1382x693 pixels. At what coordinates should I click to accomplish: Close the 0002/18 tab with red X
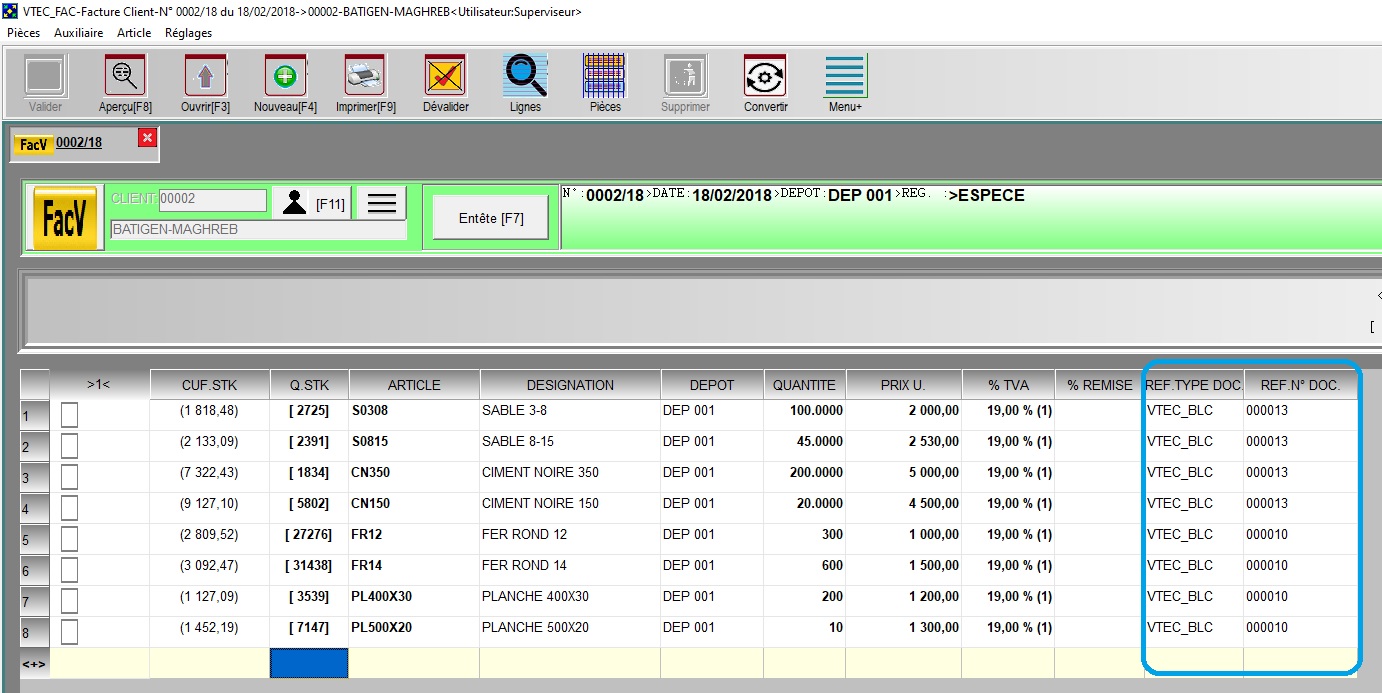(x=147, y=138)
